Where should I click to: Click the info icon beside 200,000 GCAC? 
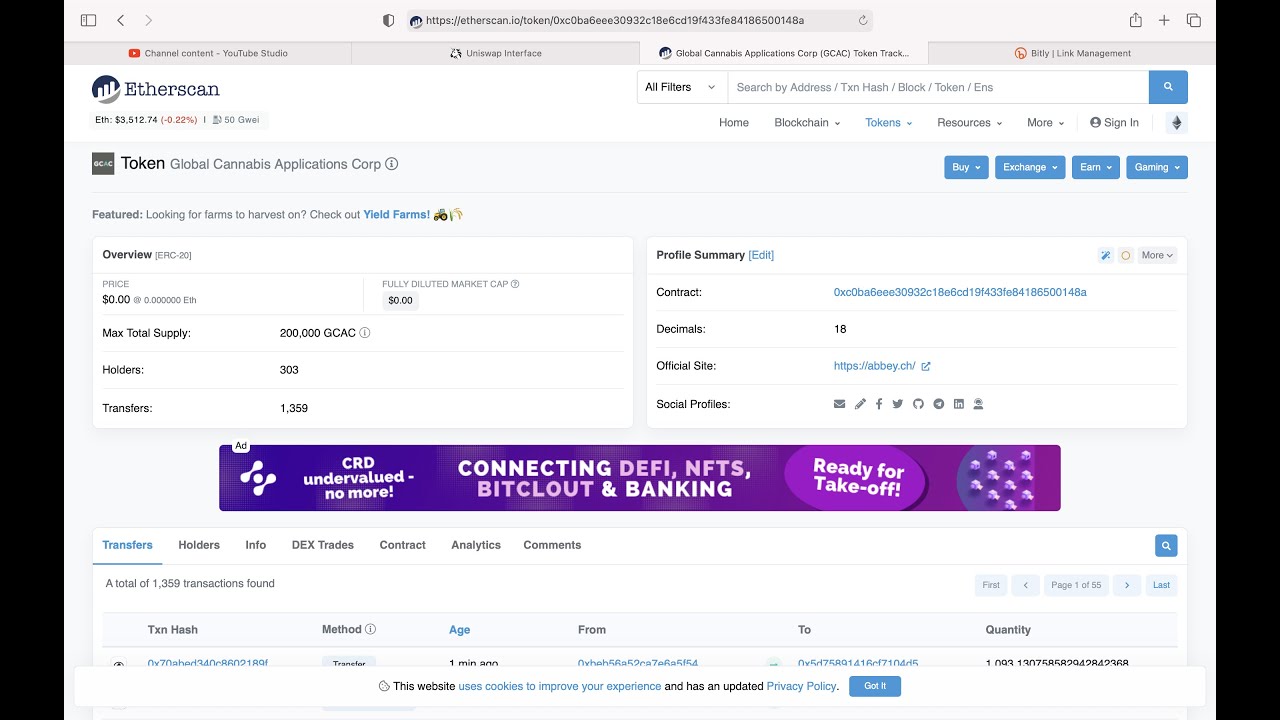(365, 333)
